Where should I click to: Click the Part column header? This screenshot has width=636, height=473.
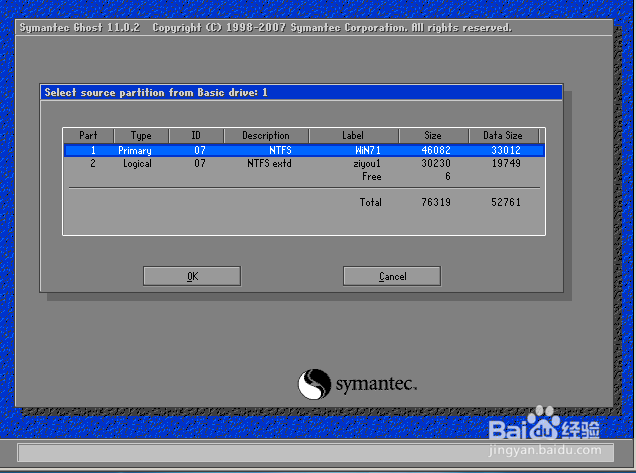click(x=88, y=135)
